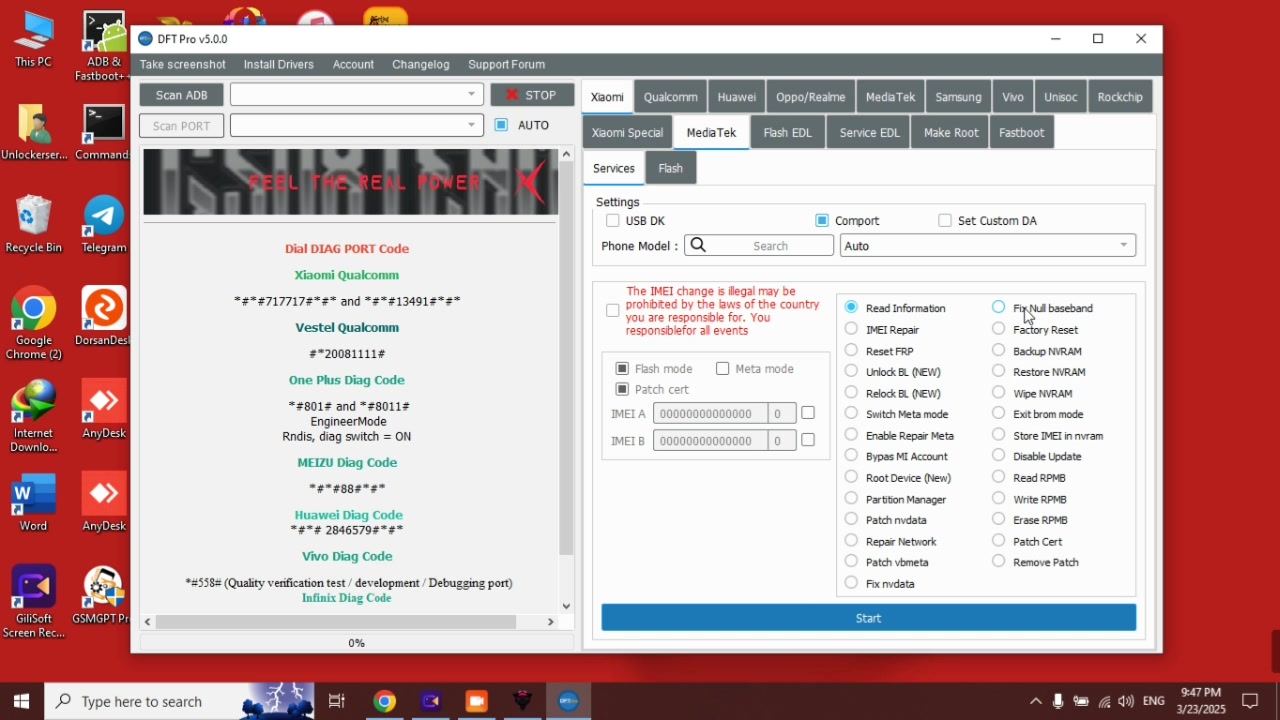Open the GSMGPT Pro desktop shortcut
Image resolution: width=1280 pixels, height=720 pixels.
tap(104, 595)
